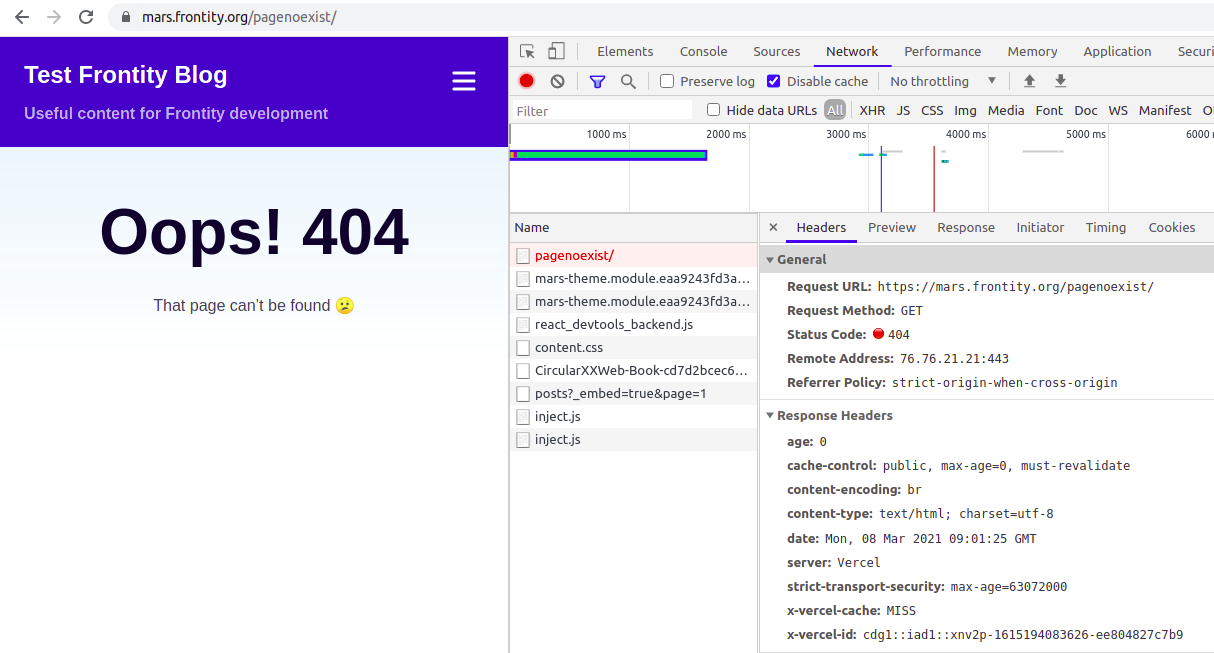Open the network search magnifier
This screenshot has width=1214, height=653.
(x=628, y=81)
